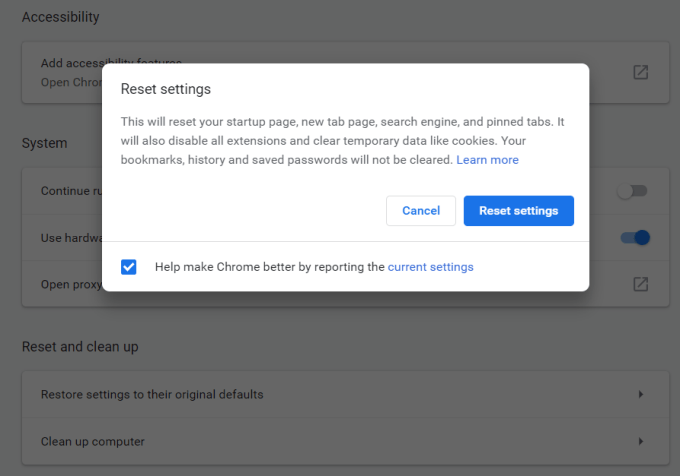View the current settings link
This screenshot has height=476, width=680.
click(430, 267)
